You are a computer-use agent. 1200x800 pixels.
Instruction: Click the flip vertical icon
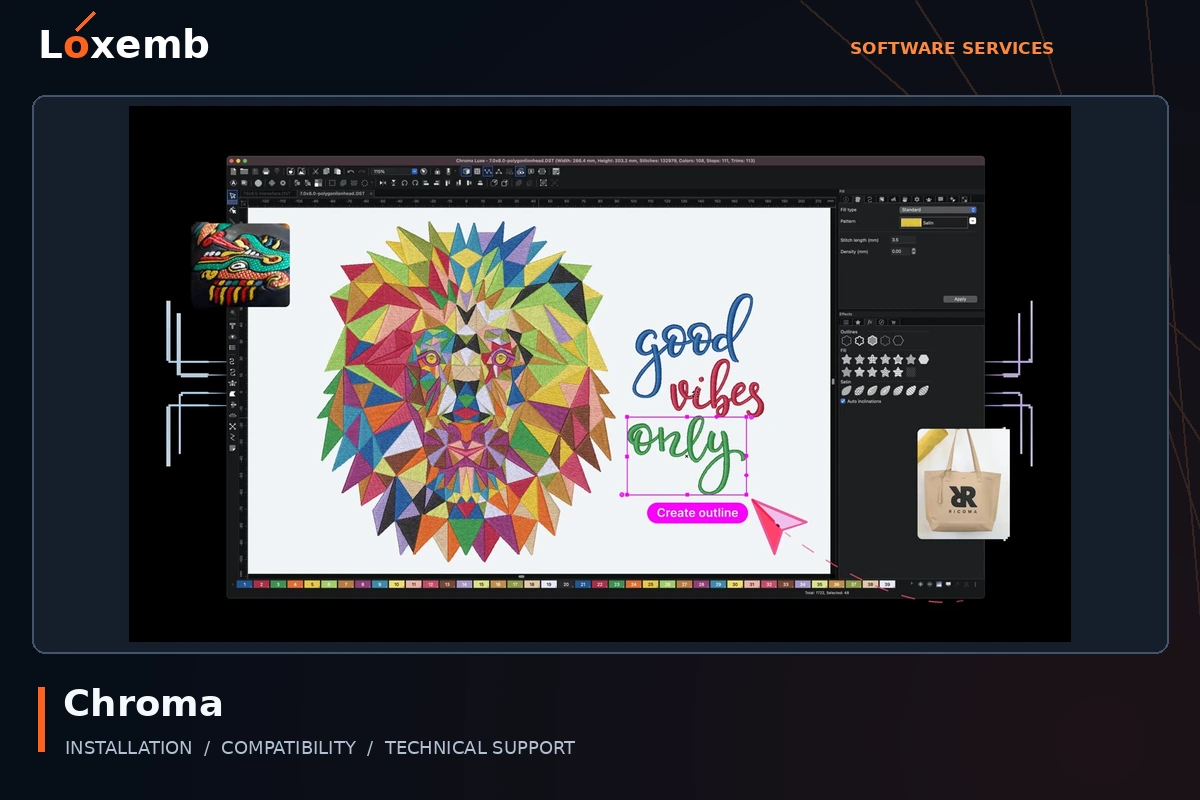[394, 183]
